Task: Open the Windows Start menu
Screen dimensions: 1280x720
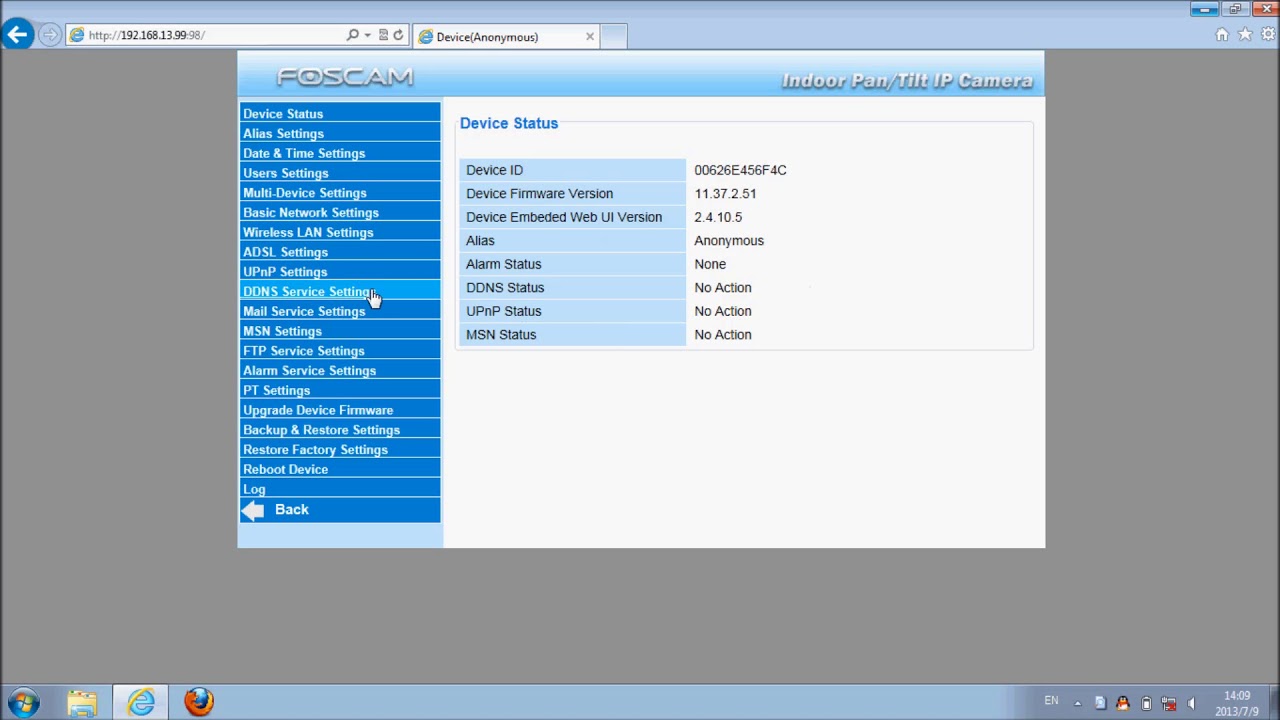Action: (x=24, y=702)
